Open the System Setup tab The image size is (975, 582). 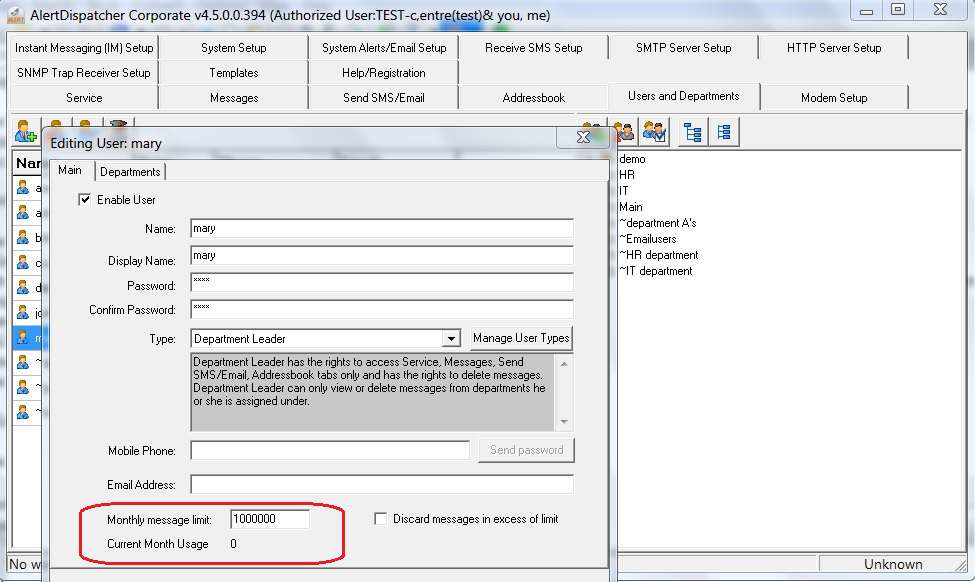234,48
